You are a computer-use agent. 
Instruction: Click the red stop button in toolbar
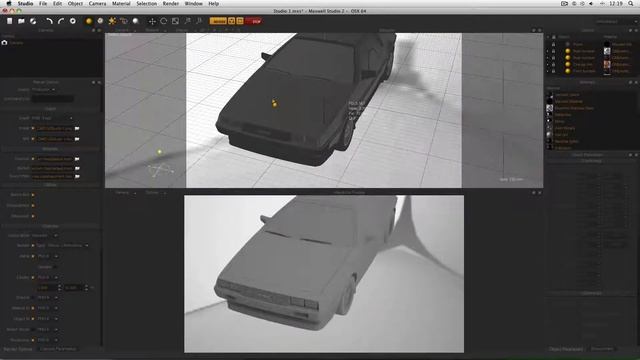pyautogui.click(x=254, y=21)
